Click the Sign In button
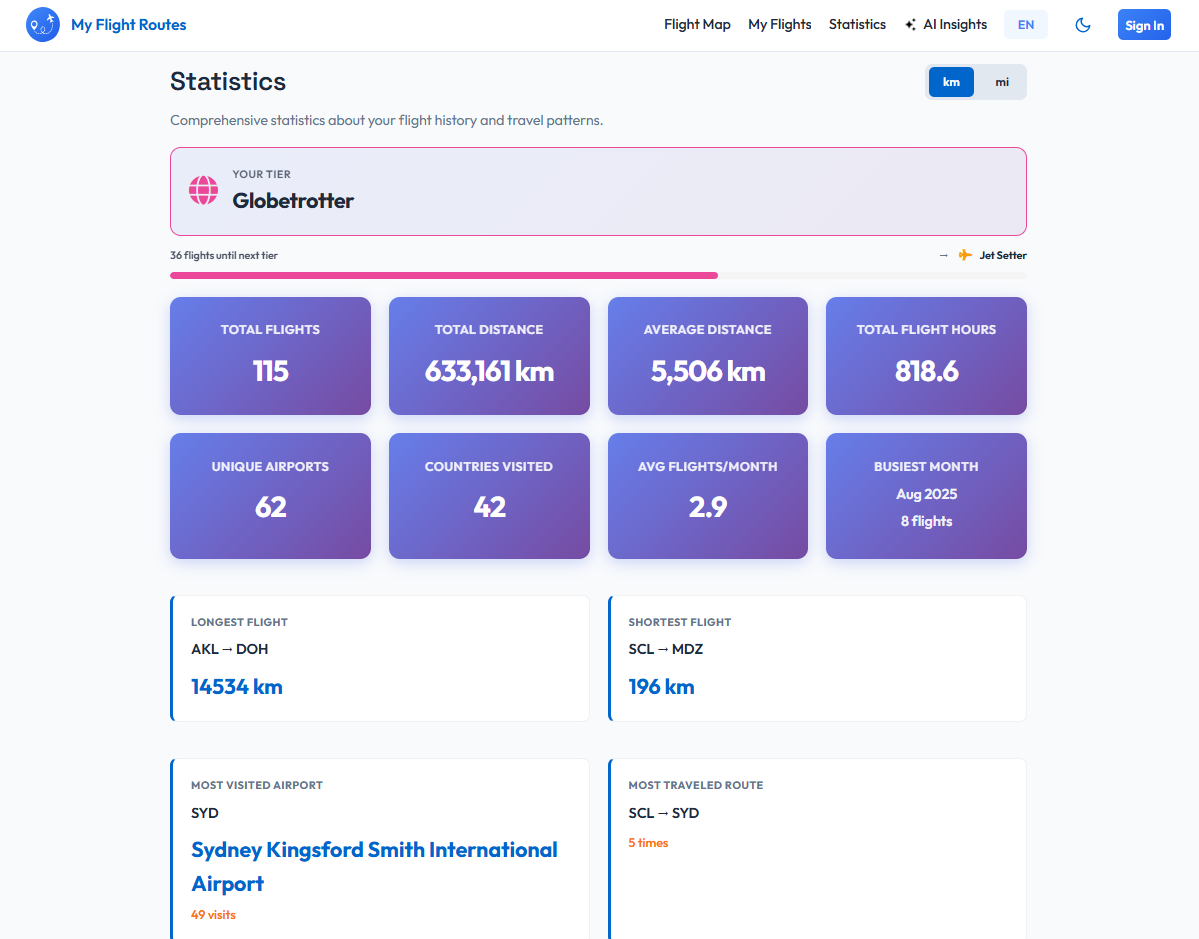The image size is (1199, 939). [x=1144, y=24]
